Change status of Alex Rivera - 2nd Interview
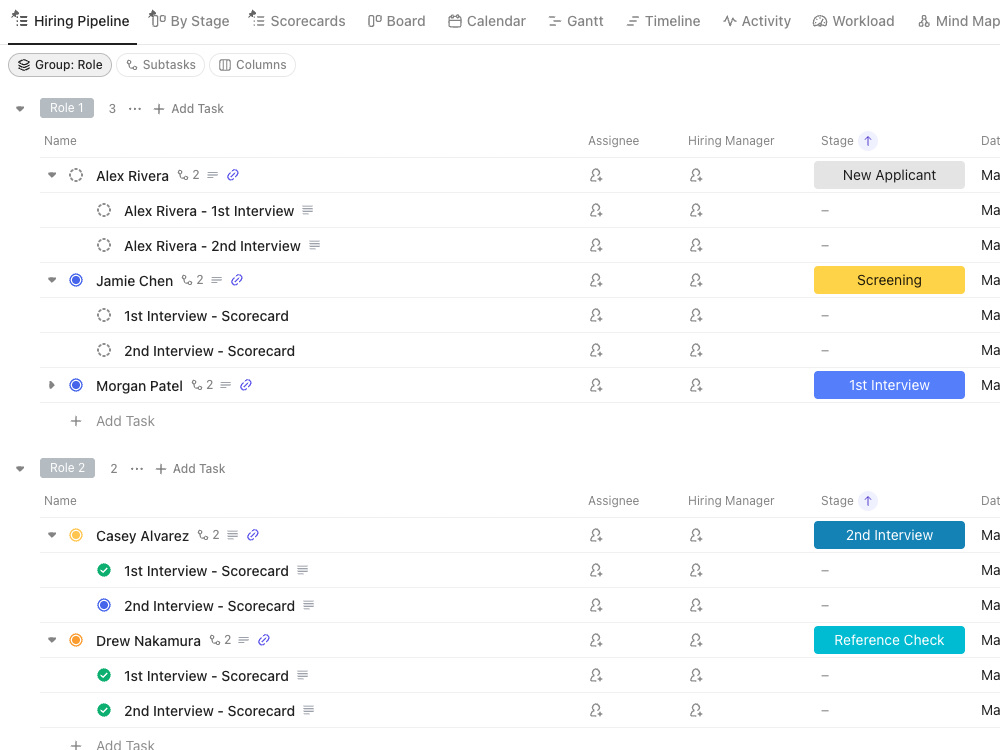 pyautogui.click(x=104, y=245)
